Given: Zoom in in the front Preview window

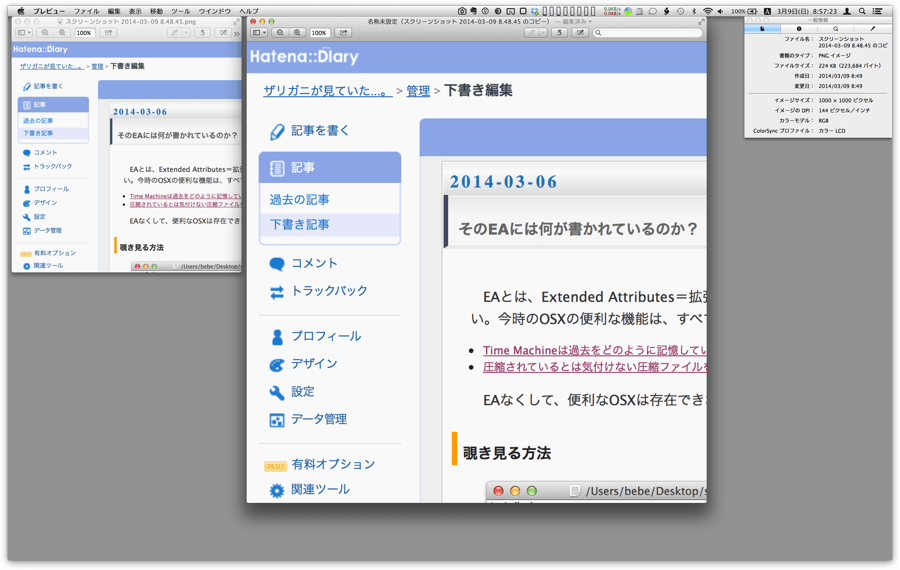Looking at the screenshot, I should pyautogui.click(x=297, y=33).
